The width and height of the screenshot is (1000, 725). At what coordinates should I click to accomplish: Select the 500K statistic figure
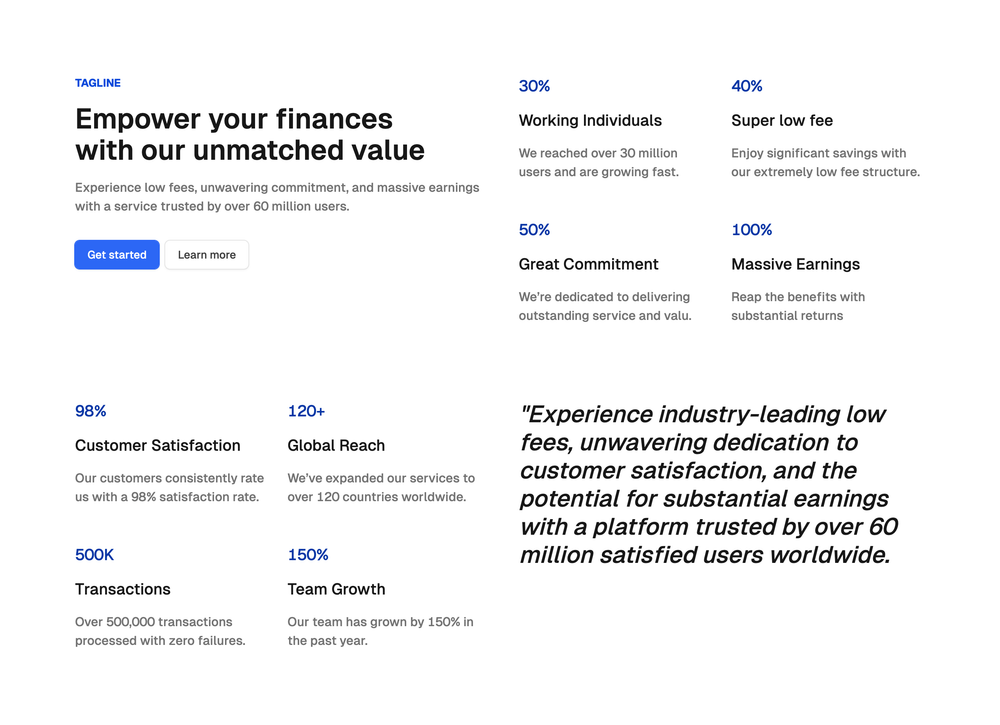[94, 555]
